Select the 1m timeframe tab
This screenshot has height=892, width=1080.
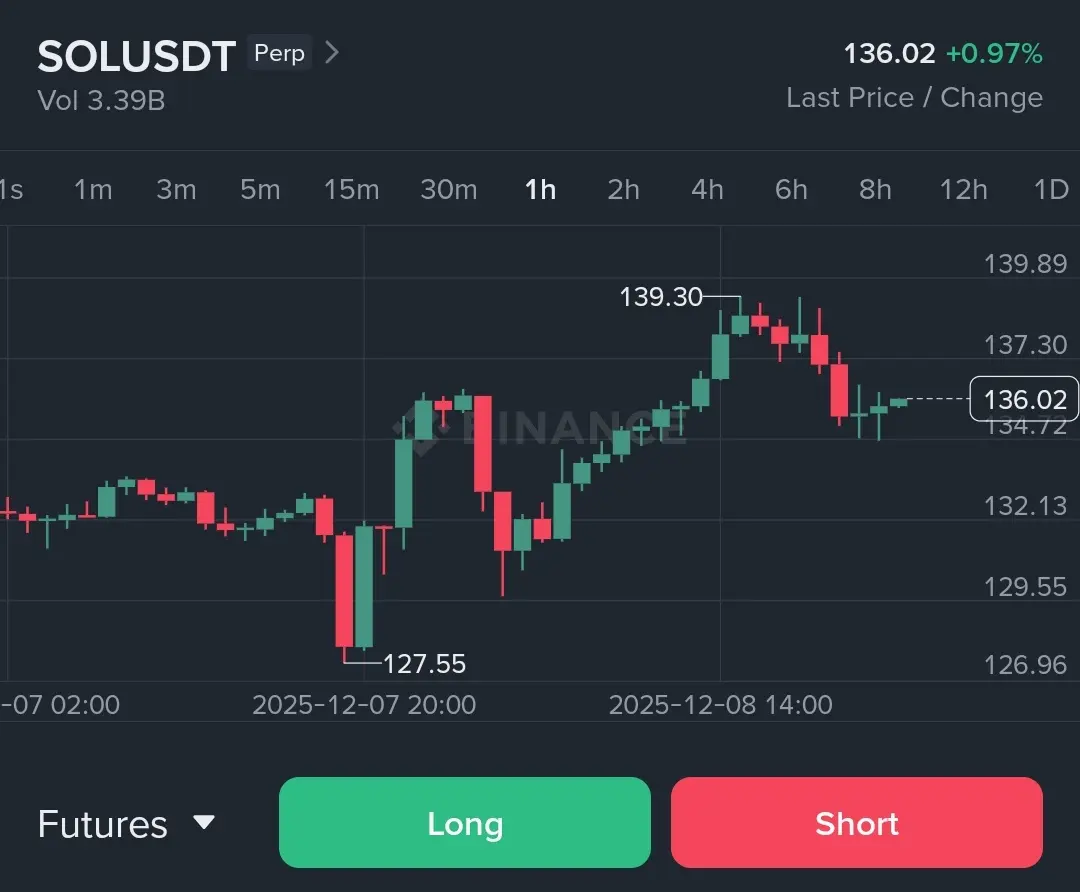tap(93, 189)
